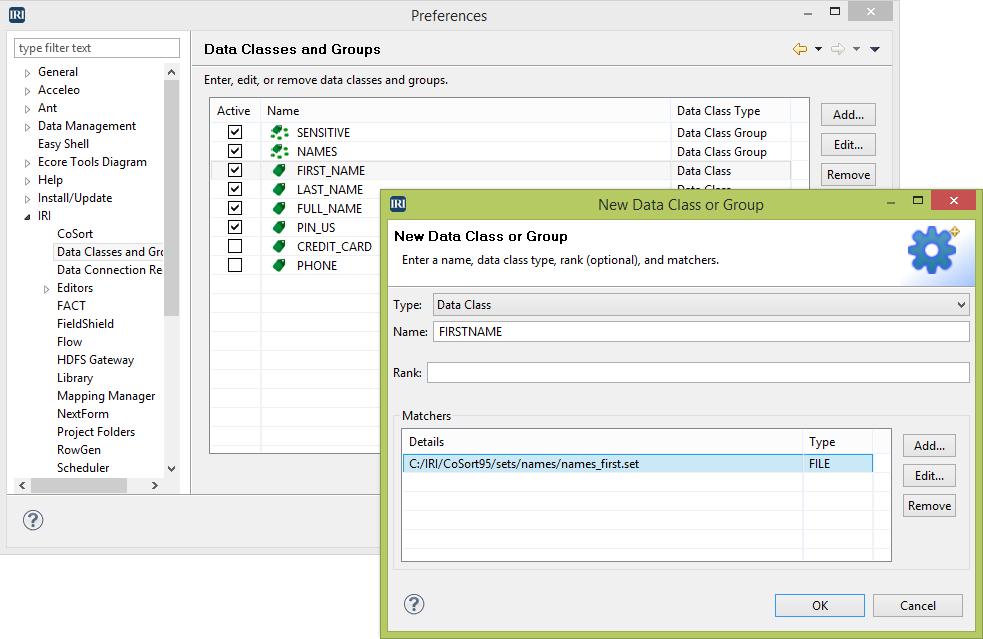Uncheck the NAMES active checkbox
This screenshot has width=983, height=639.
coord(235,151)
